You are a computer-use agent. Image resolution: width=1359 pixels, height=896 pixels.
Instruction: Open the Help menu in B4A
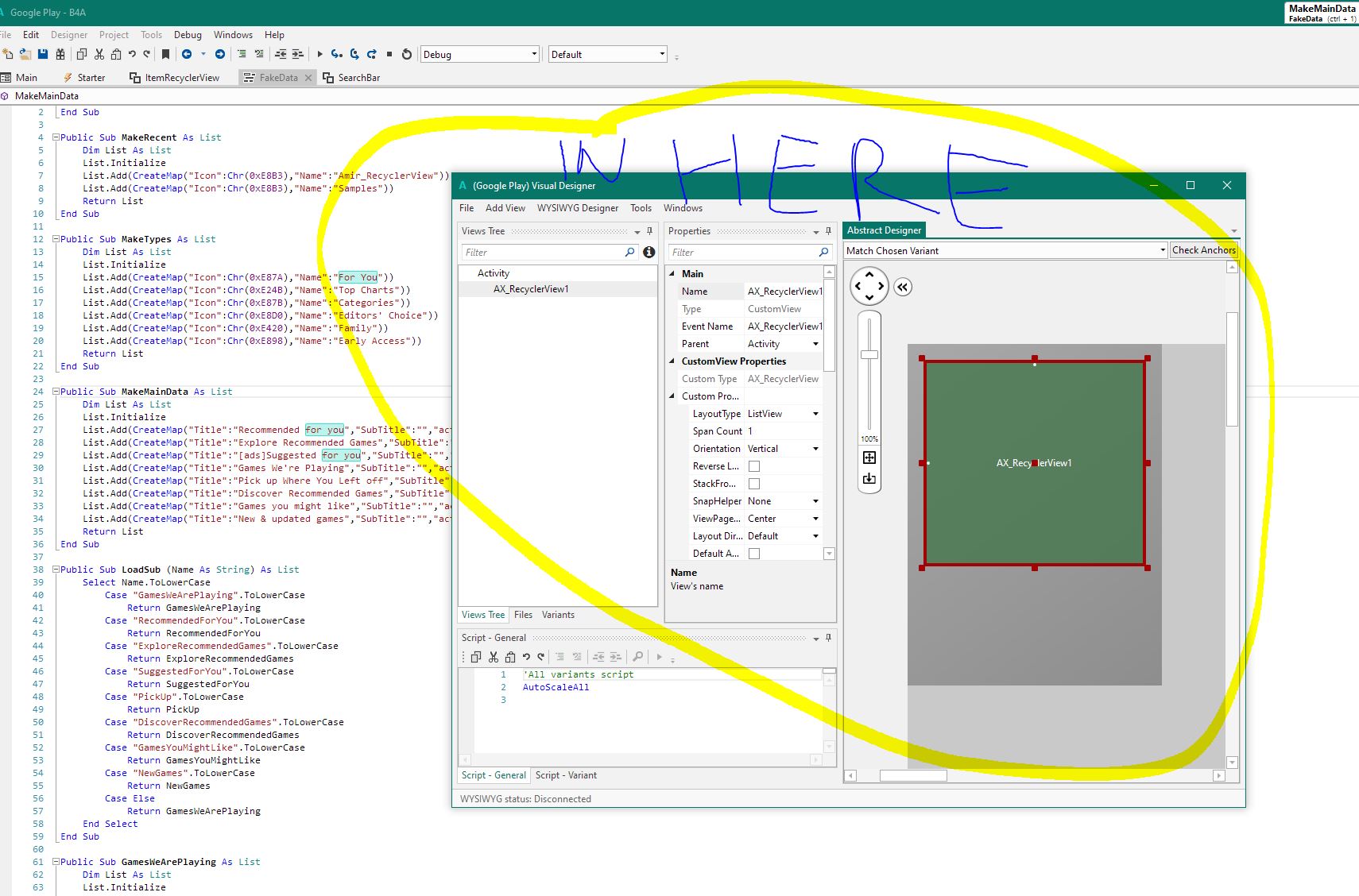[x=274, y=35]
